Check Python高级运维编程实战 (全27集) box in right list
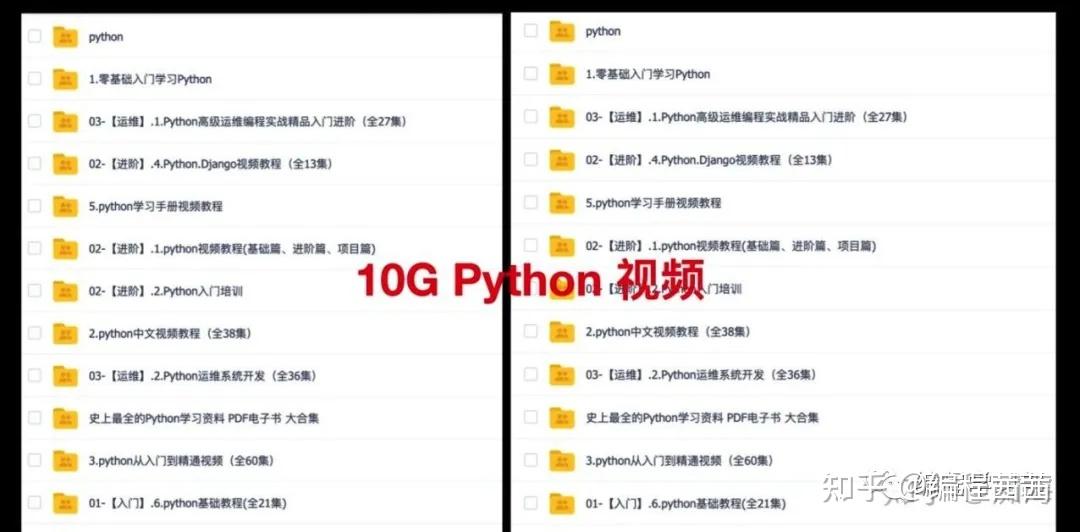 point(530,116)
